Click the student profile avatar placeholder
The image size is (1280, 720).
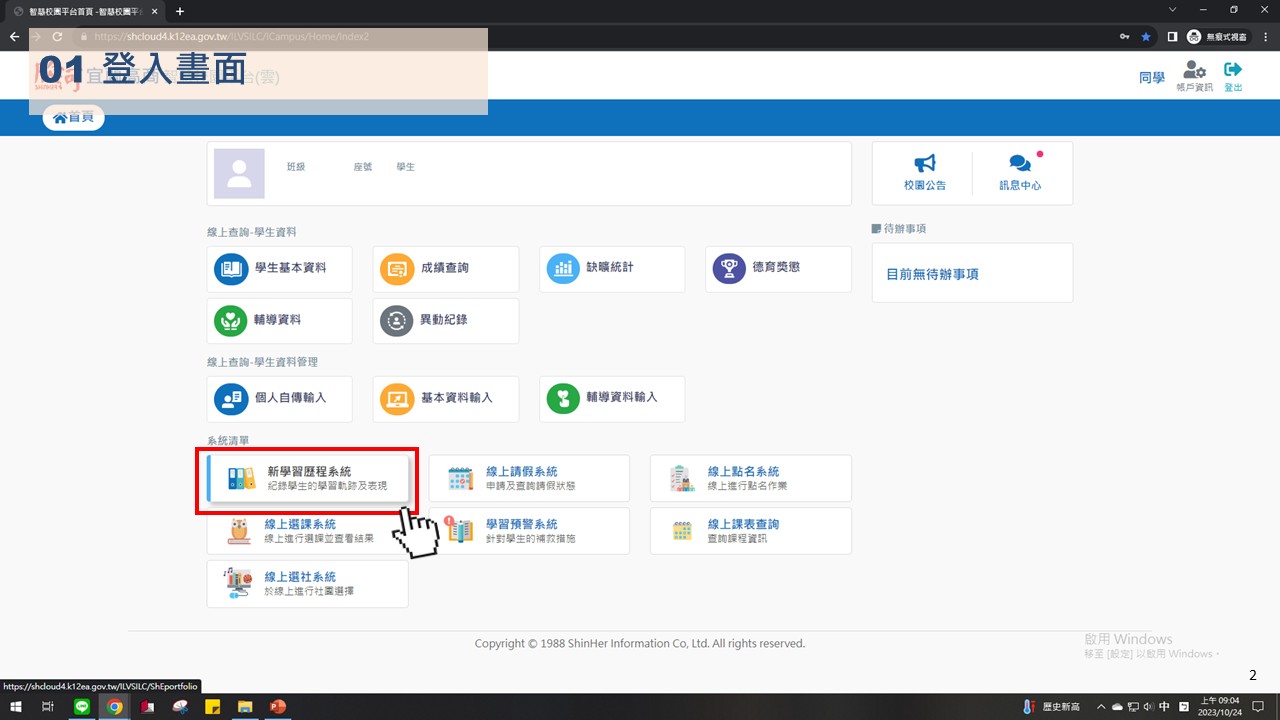[239, 174]
